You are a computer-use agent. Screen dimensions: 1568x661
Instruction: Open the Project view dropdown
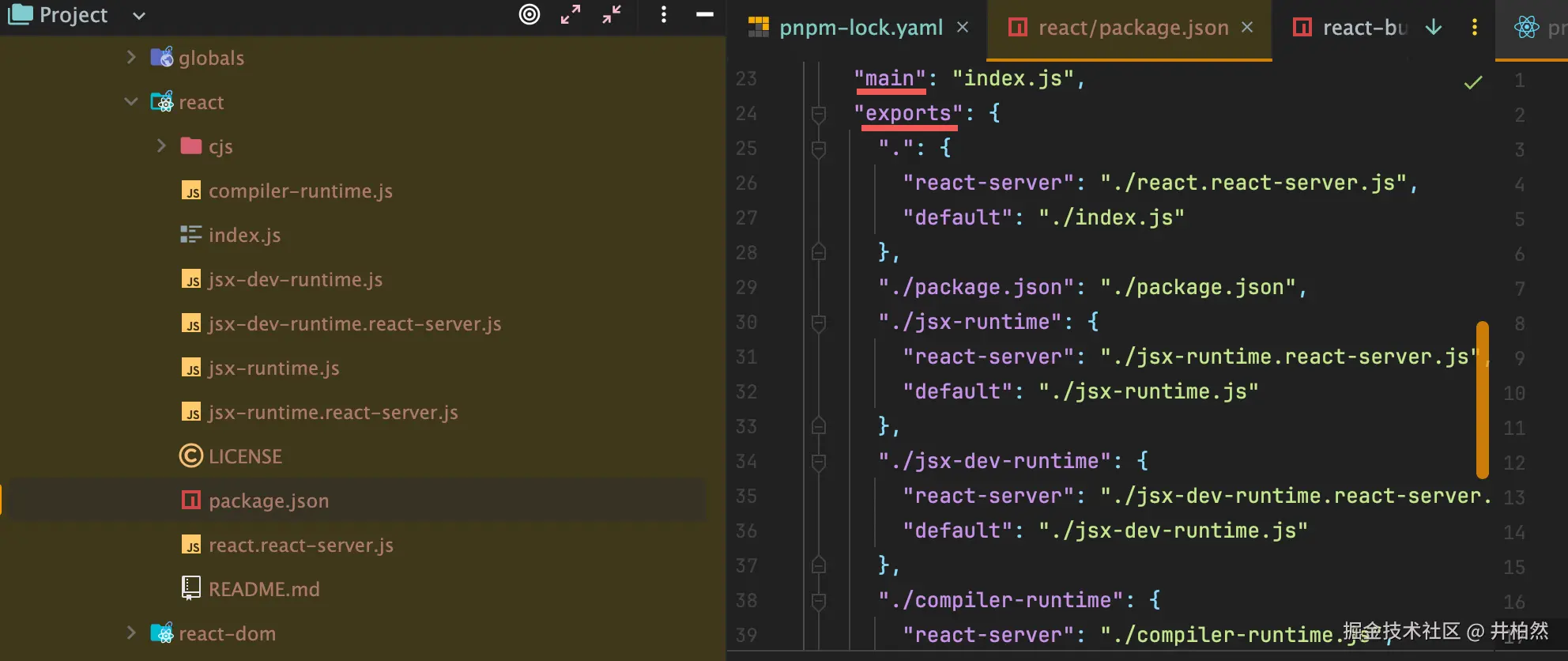(x=139, y=16)
